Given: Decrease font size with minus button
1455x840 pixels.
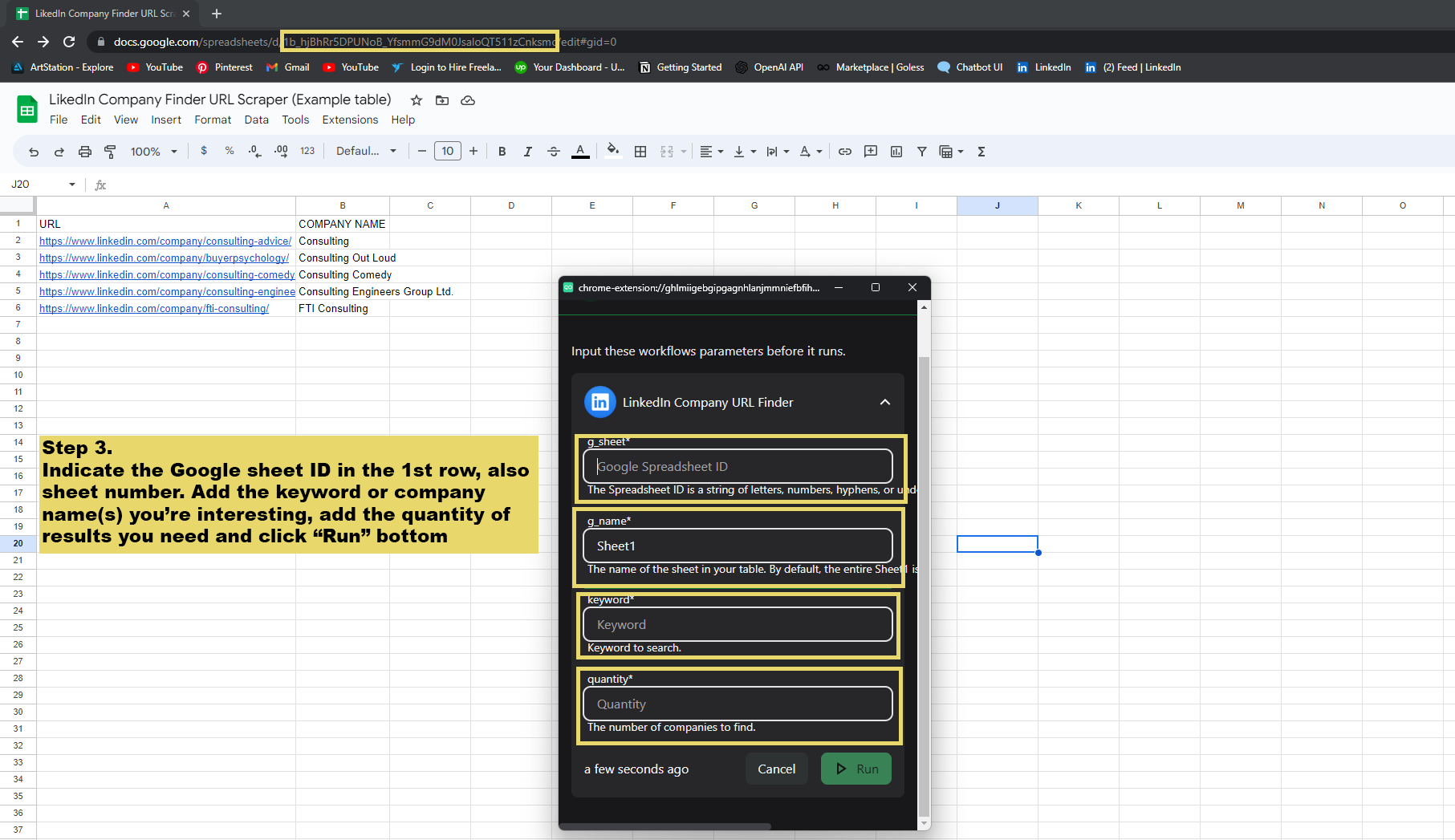Looking at the screenshot, I should [x=422, y=151].
